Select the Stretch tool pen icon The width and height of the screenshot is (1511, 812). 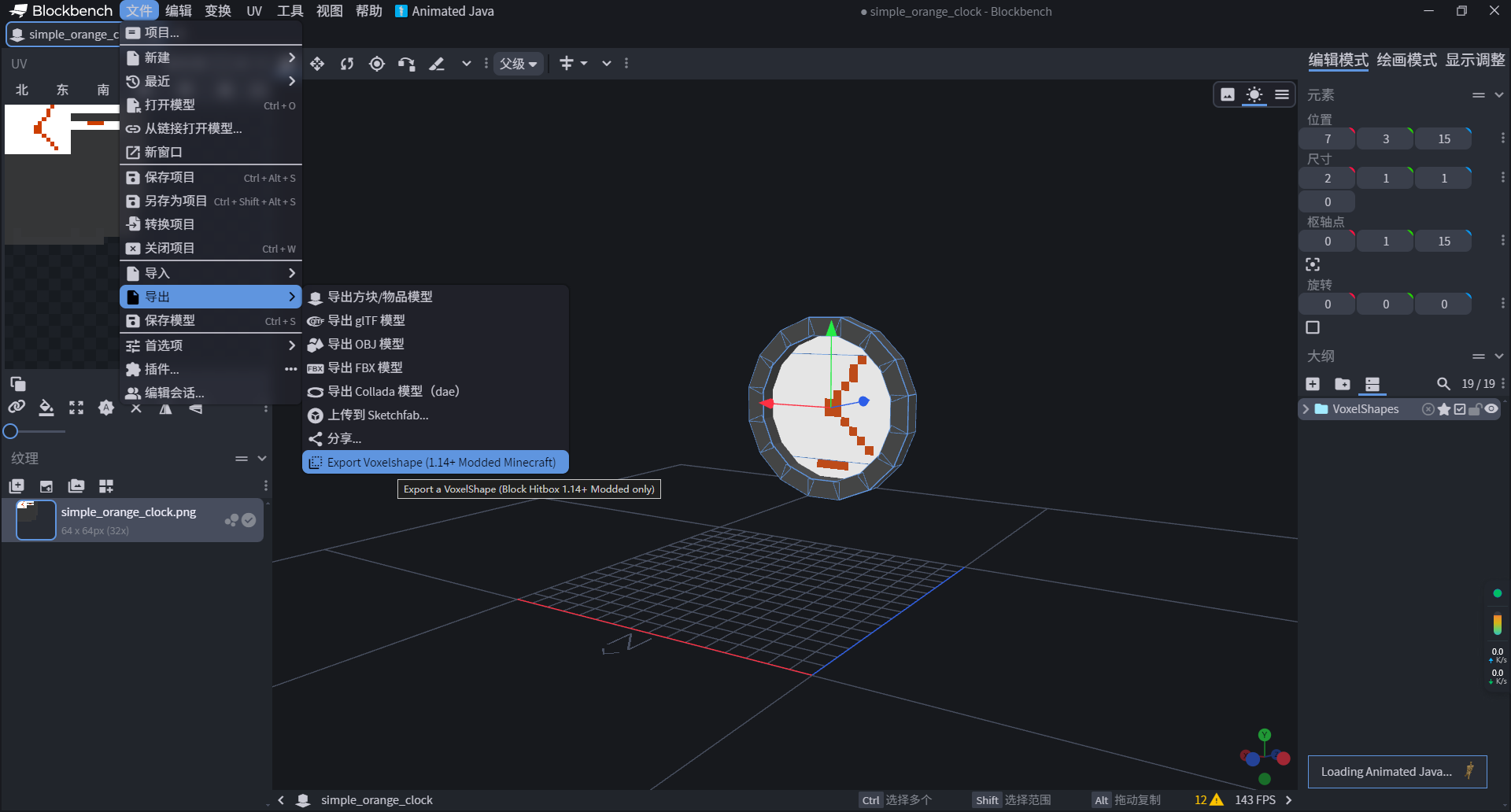click(x=437, y=64)
